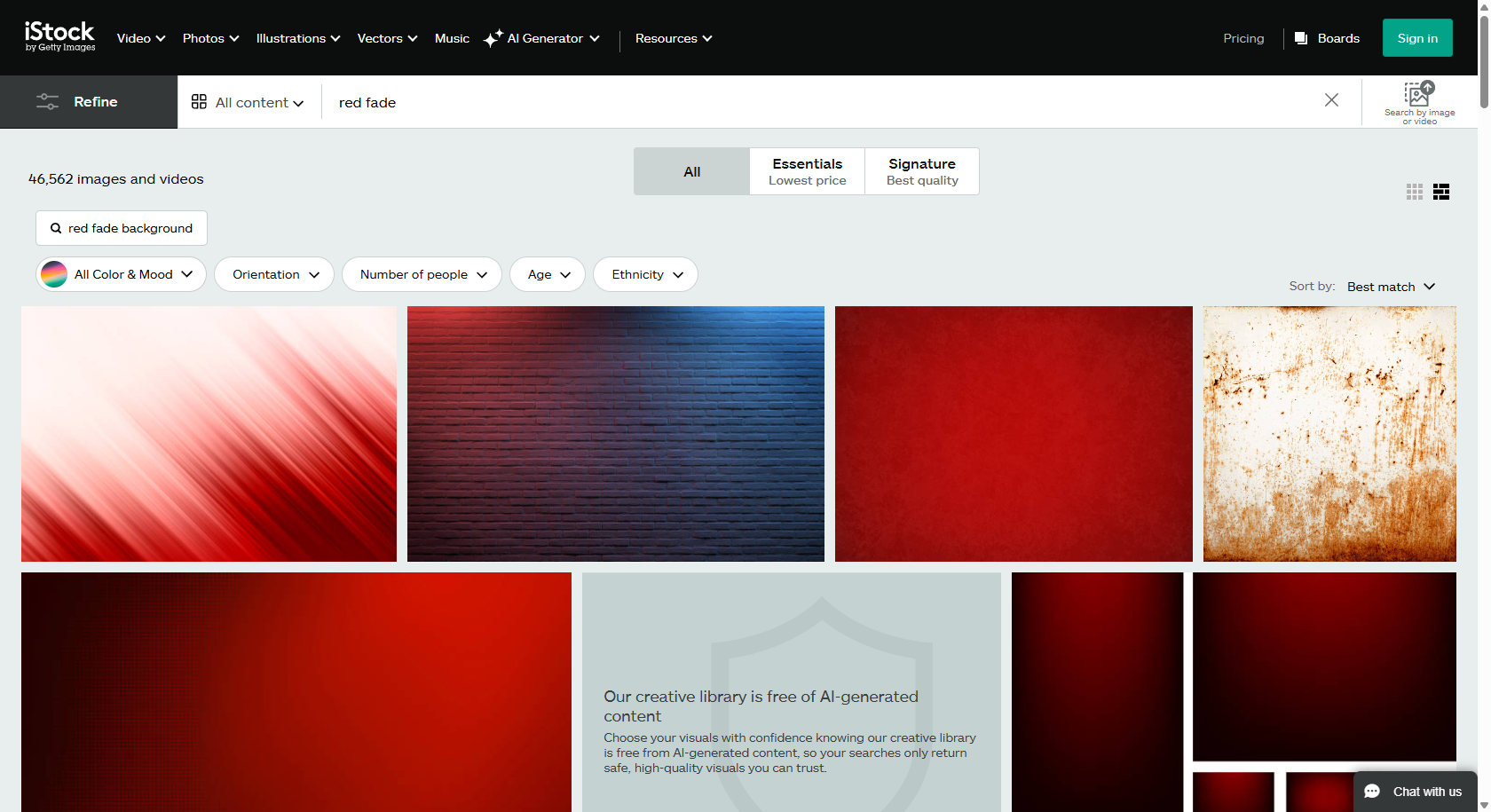
Task: Click the color wheel in All Color & Mood
Action: click(54, 274)
